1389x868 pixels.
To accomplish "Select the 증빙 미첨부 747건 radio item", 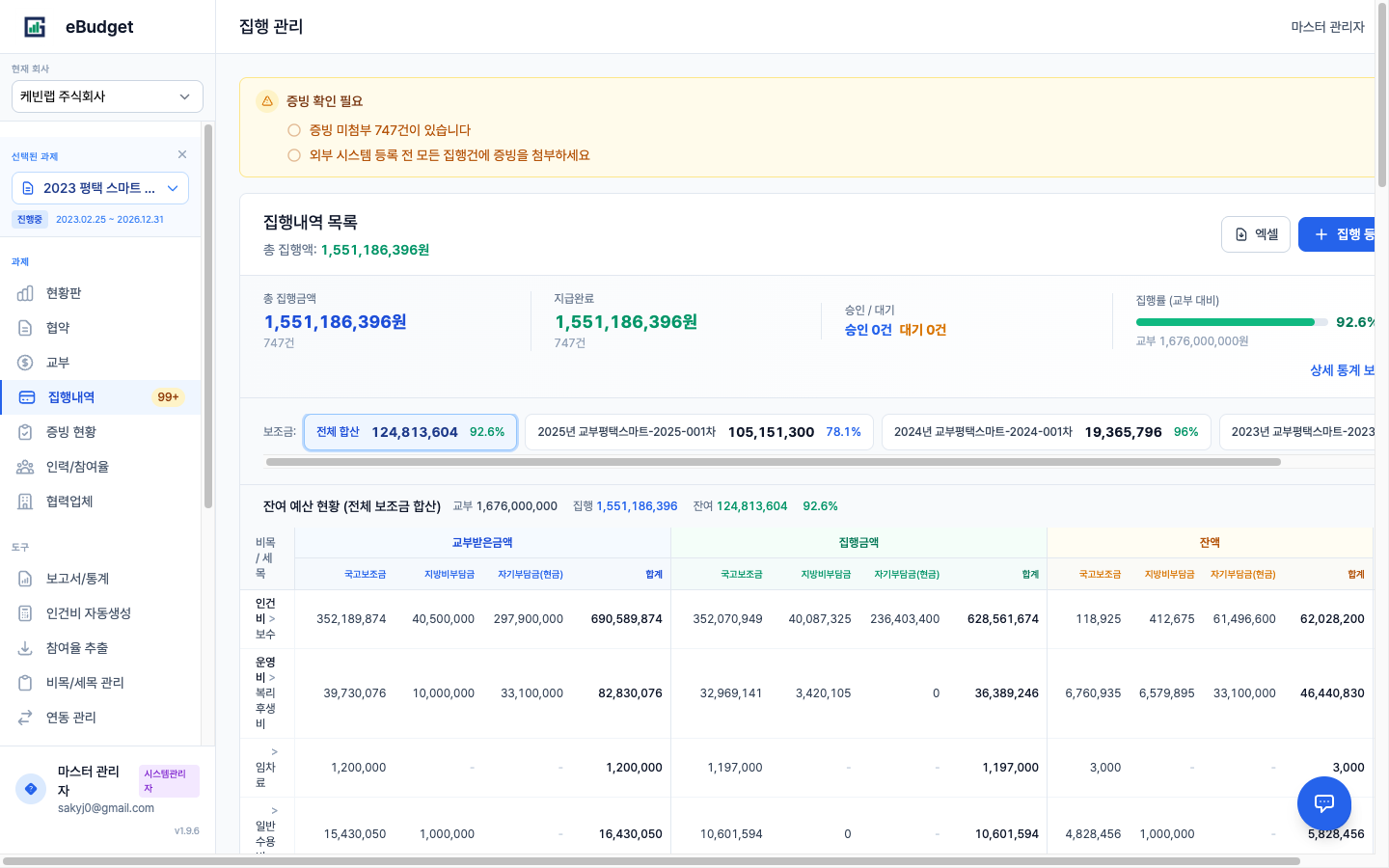I will coord(294,130).
